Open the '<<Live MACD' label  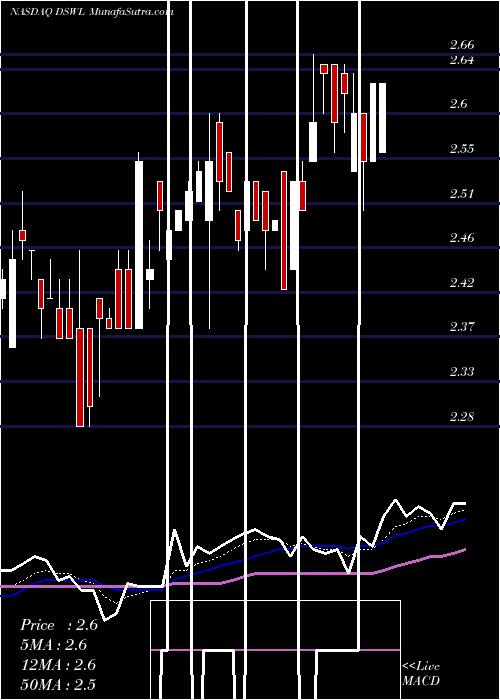click(x=421, y=673)
